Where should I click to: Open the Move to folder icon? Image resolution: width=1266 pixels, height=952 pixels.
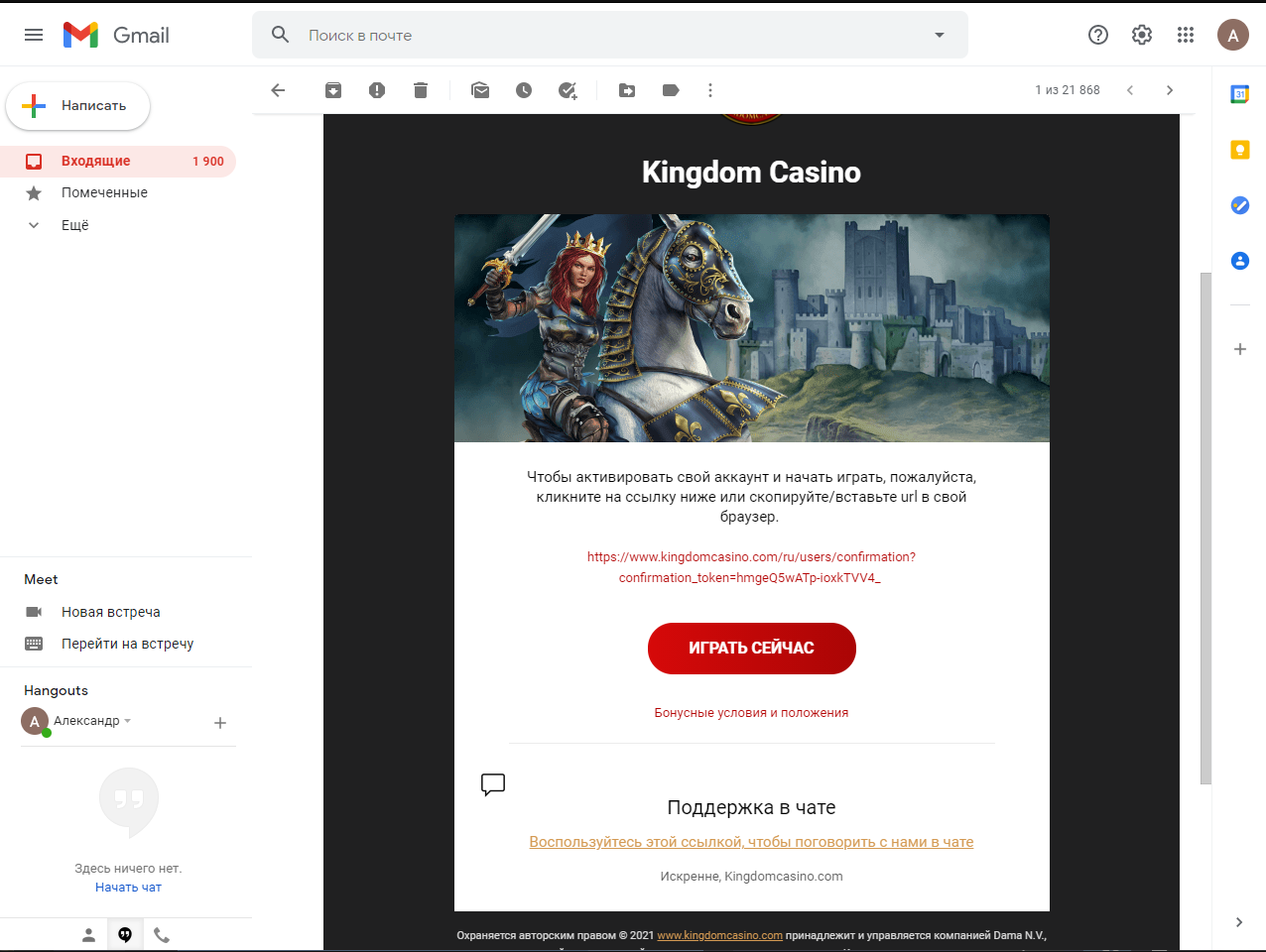(627, 90)
